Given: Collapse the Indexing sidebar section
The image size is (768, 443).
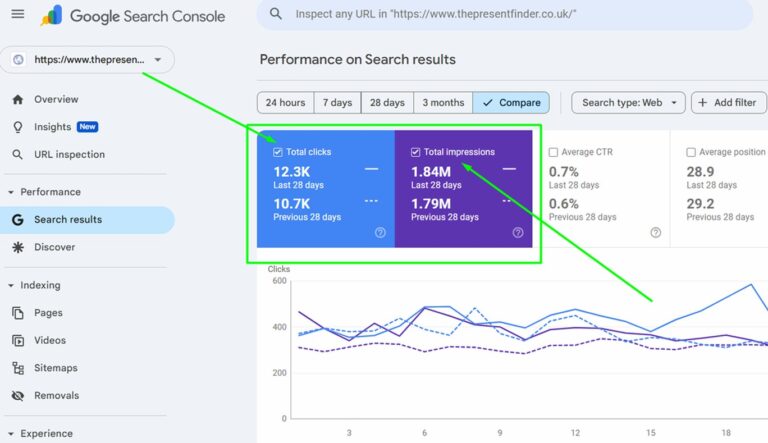Looking at the screenshot, I should (12, 286).
